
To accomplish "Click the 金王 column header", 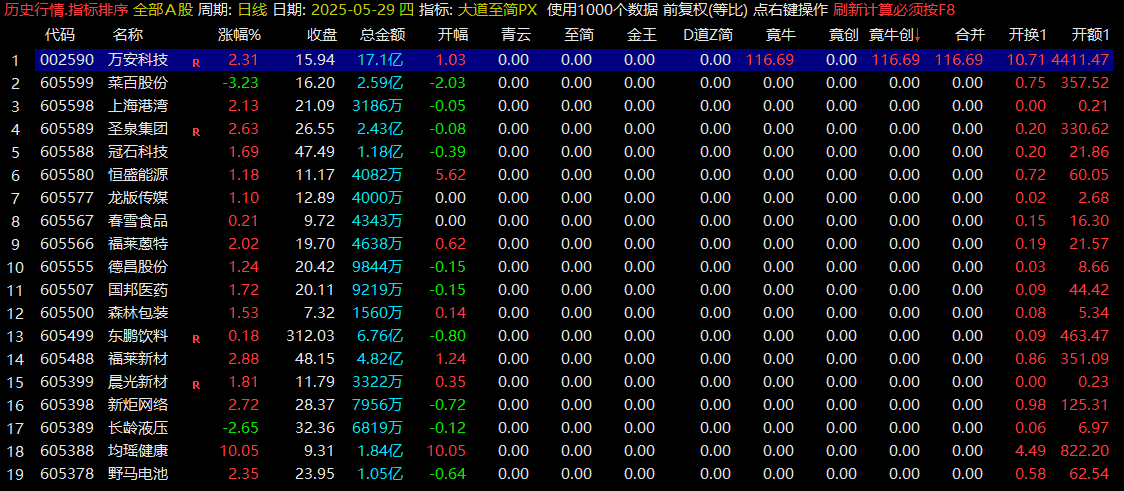I will 640,34.
